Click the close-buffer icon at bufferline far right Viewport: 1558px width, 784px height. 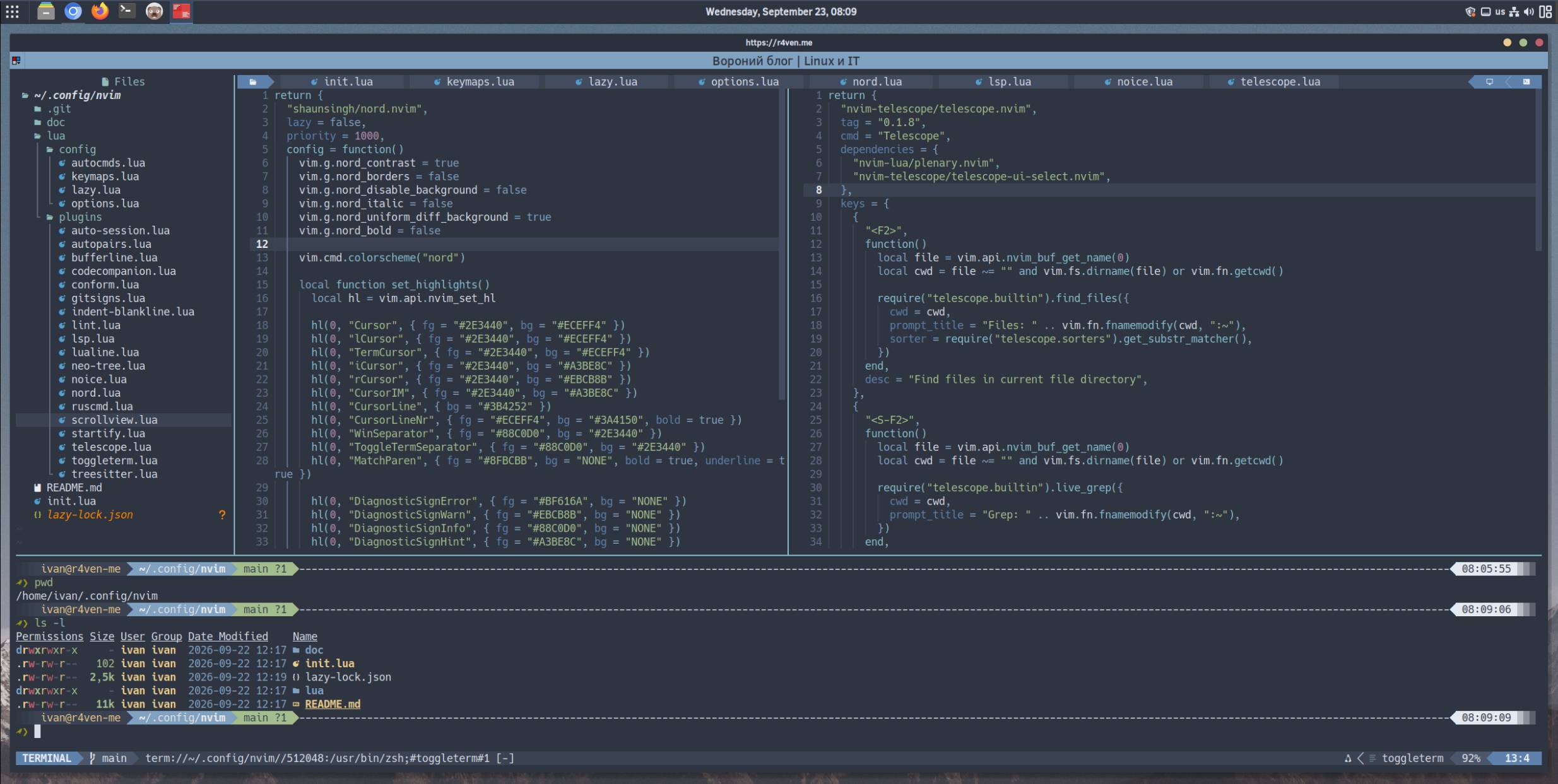[x=1526, y=81]
